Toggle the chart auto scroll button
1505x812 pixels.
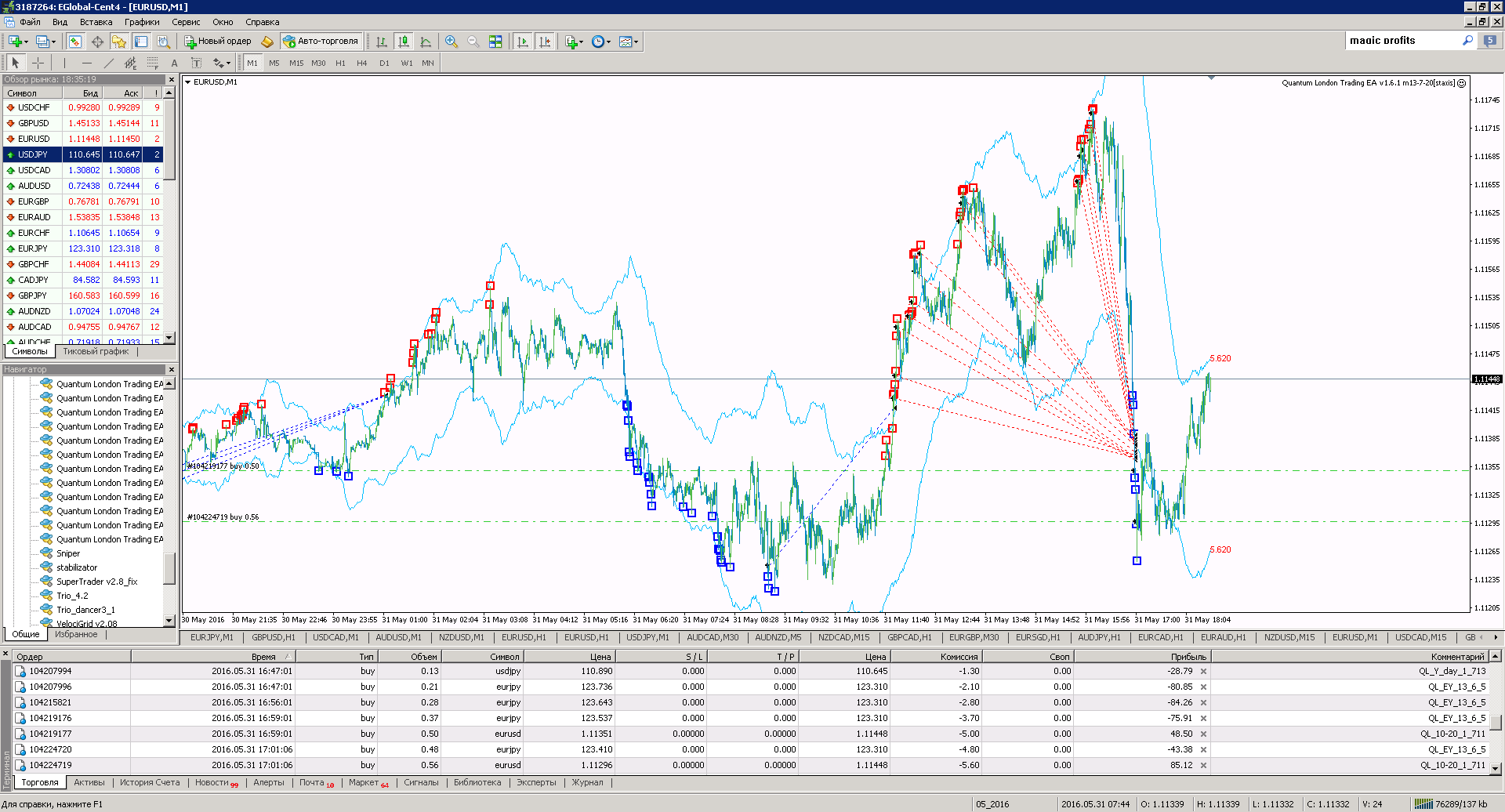(523, 42)
